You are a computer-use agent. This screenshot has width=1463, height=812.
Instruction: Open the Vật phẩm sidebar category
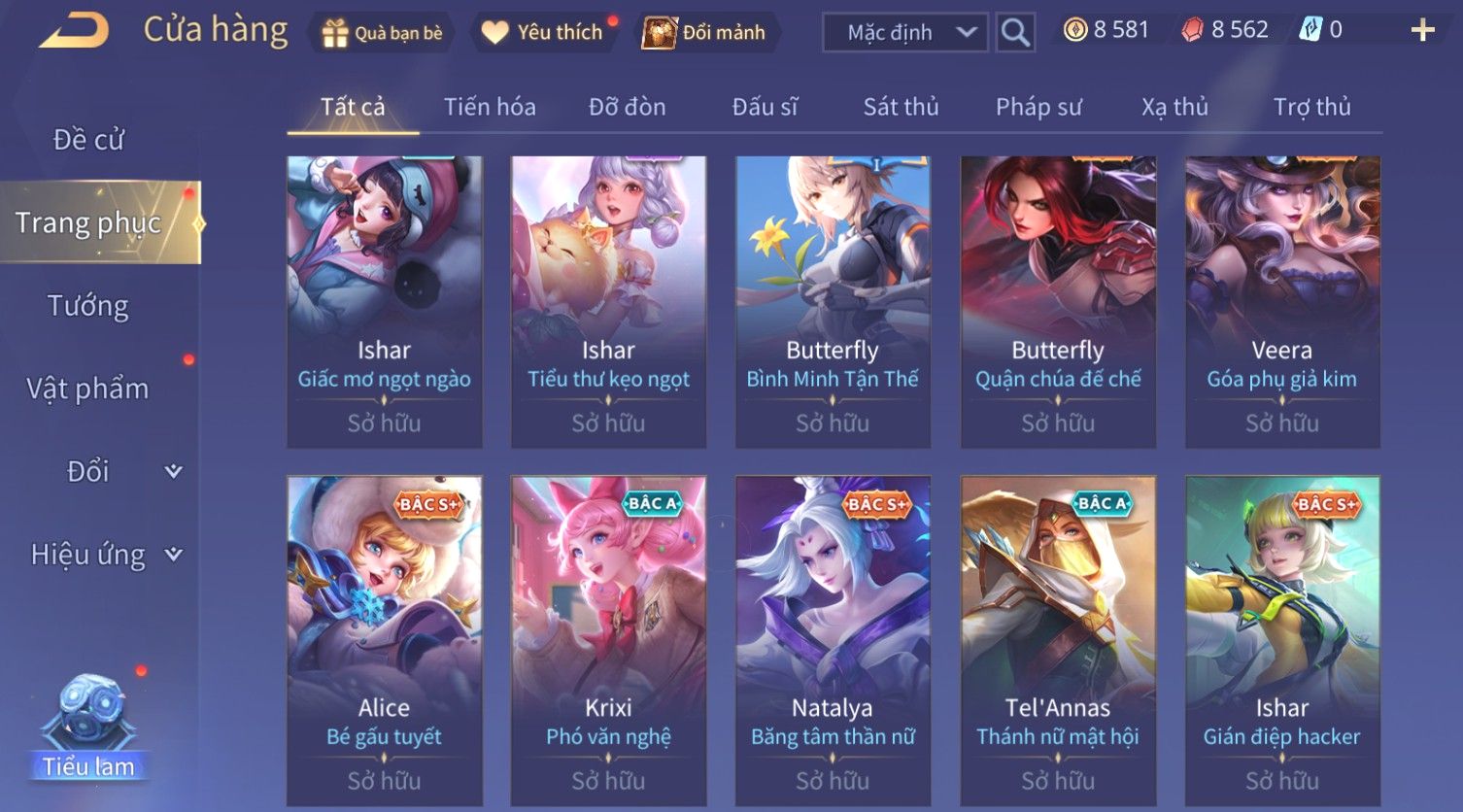[x=88, y=389]
